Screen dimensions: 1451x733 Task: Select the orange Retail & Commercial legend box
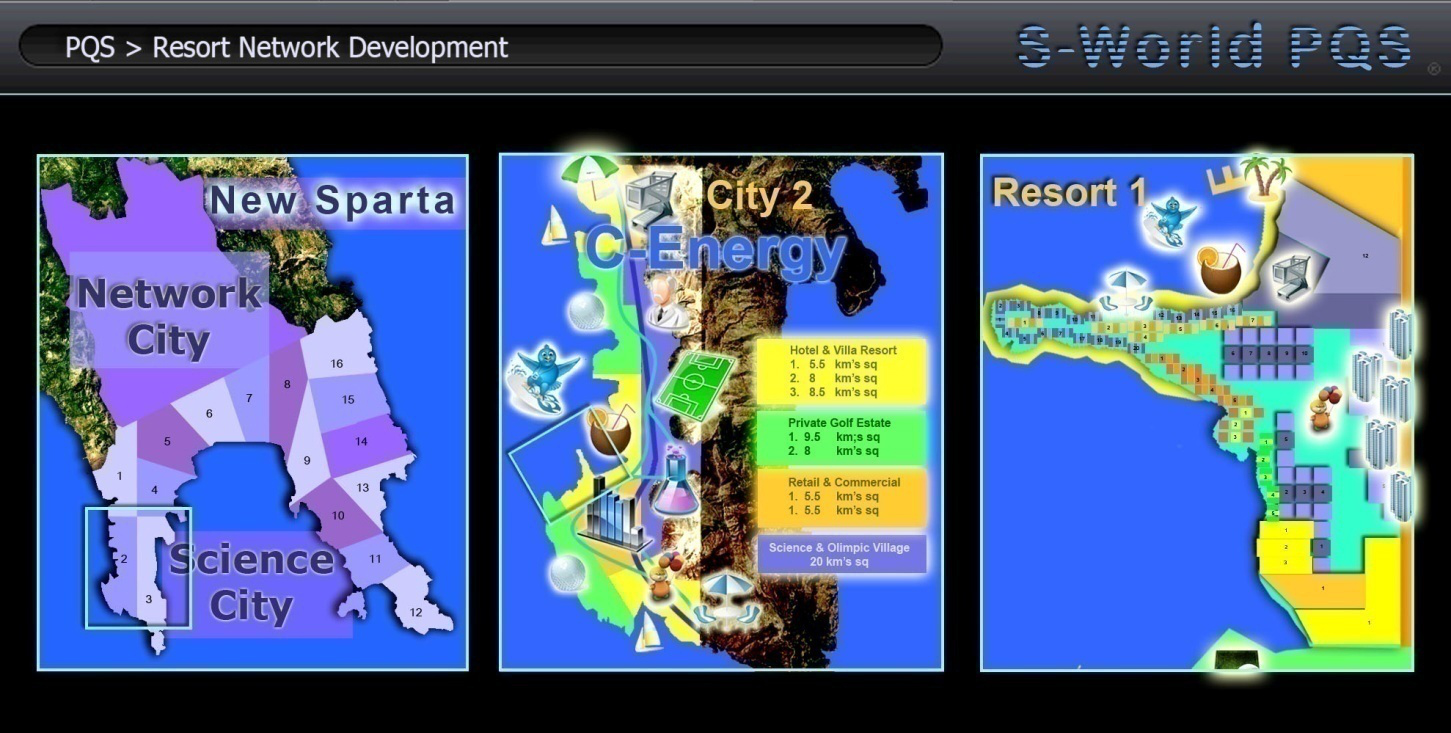(x=842, y=497)
